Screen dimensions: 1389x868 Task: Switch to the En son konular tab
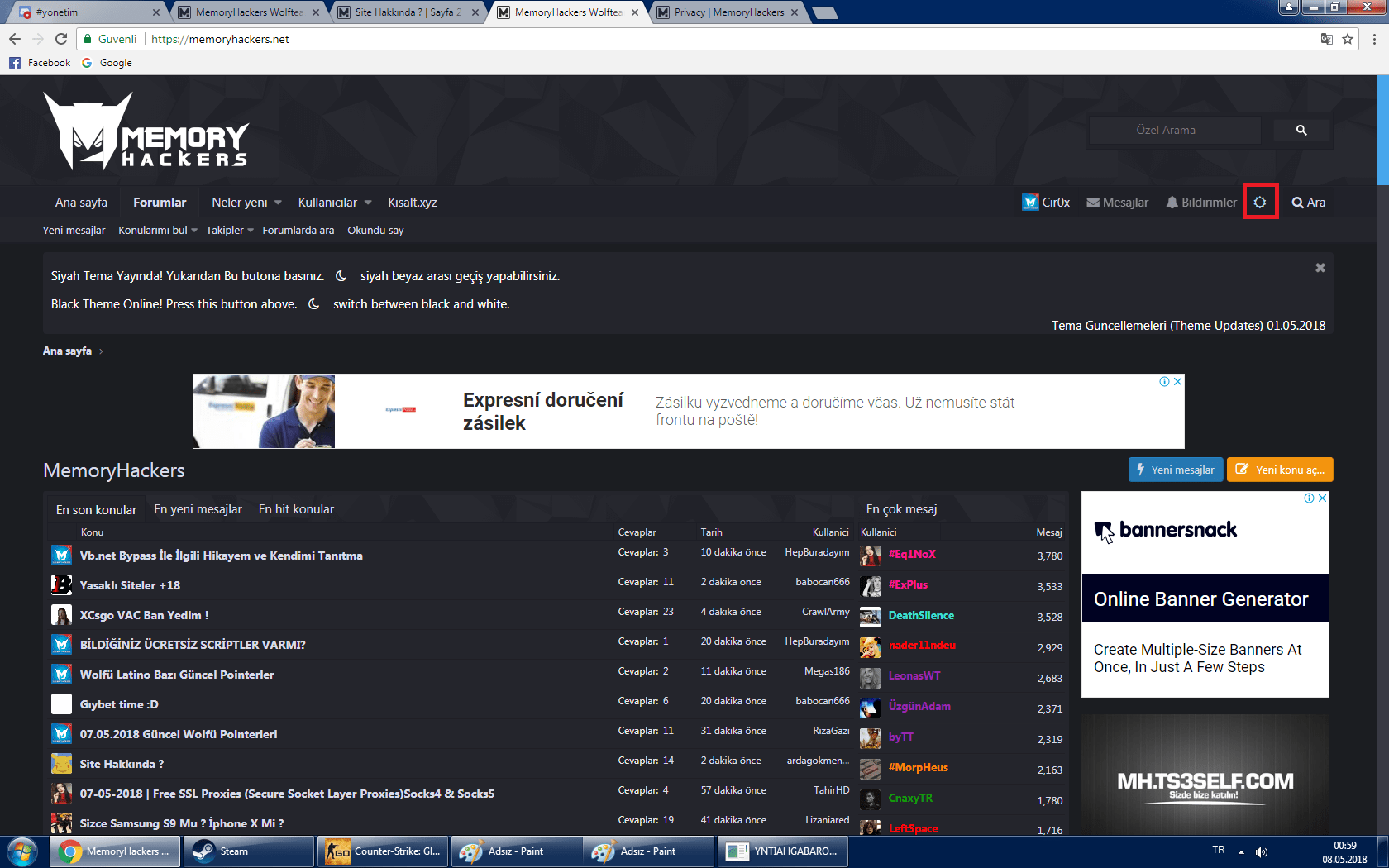pyautogui.click(x=96, y=509)
